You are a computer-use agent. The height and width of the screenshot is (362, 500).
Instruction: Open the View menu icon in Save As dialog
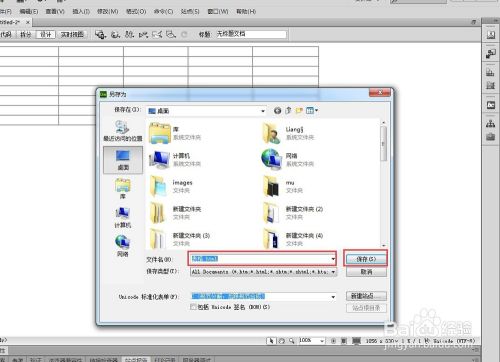point(312,110)
